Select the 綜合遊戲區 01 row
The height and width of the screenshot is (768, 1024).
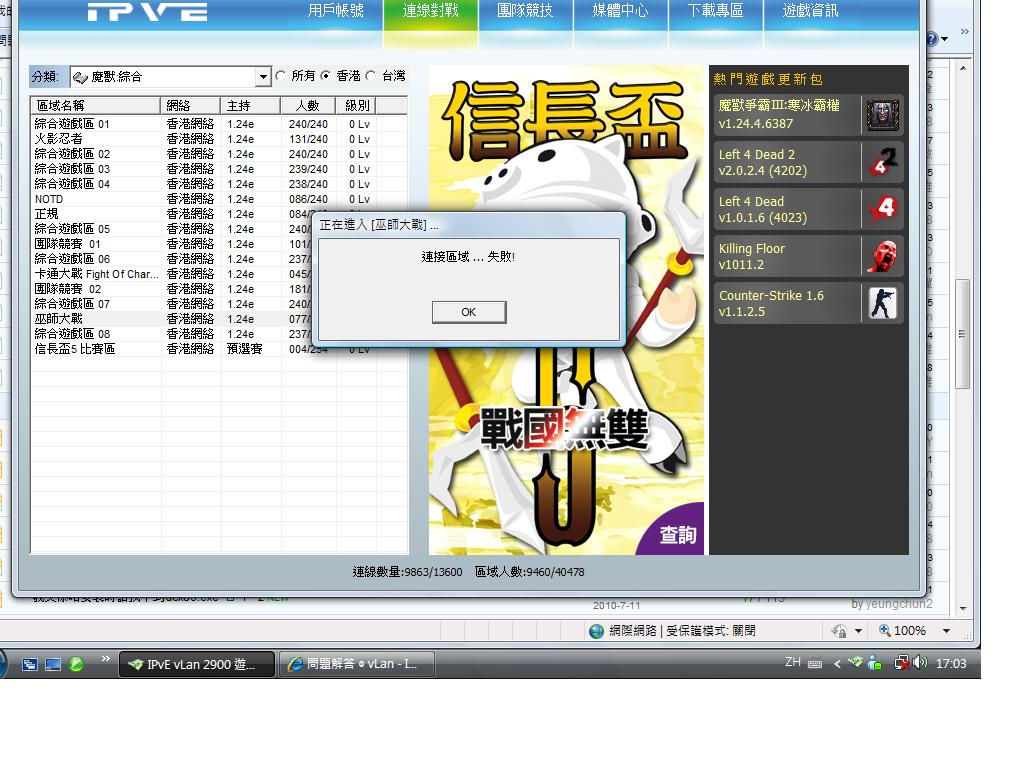pyautogui.click(x=219, y=124)
